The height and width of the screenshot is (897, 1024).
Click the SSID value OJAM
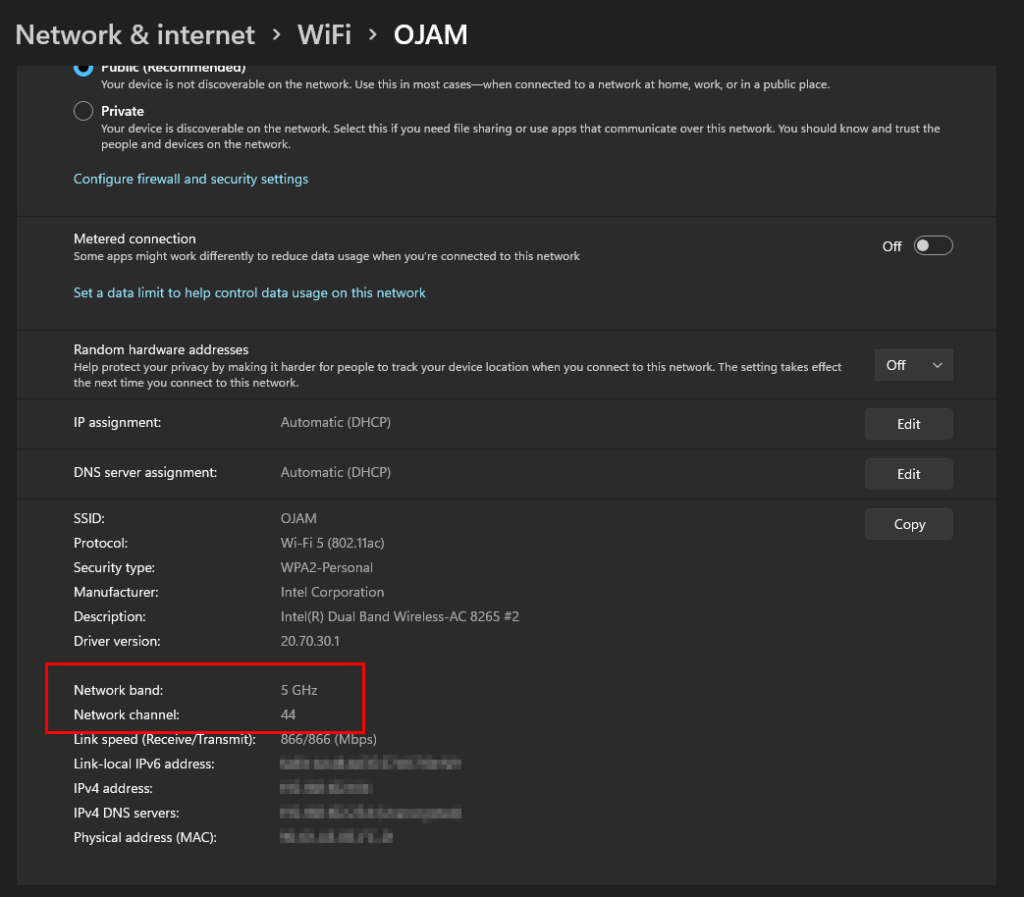click(x=298, y=518)
